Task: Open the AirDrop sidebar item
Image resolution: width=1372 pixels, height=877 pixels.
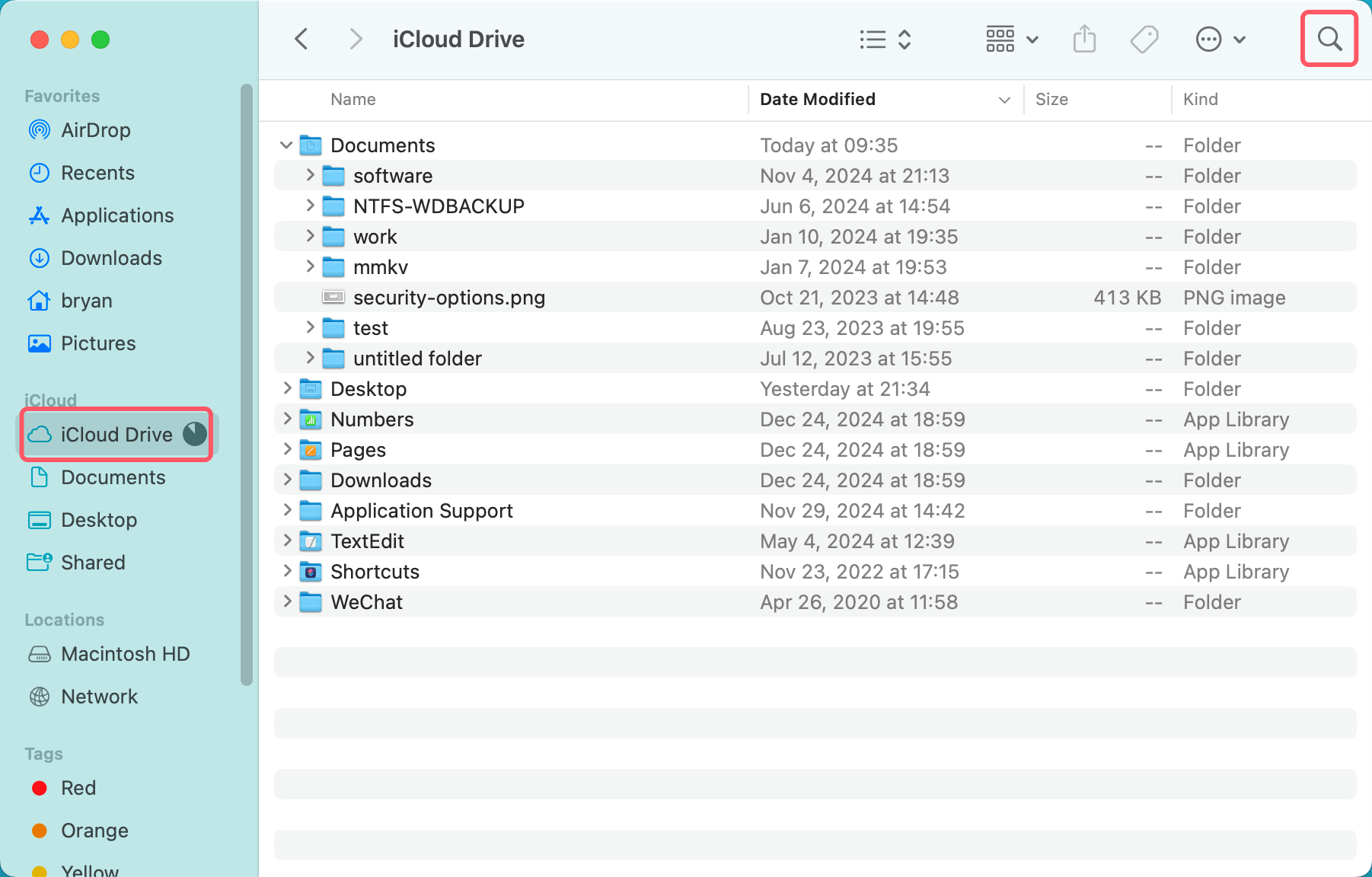Action: (94, 129)
